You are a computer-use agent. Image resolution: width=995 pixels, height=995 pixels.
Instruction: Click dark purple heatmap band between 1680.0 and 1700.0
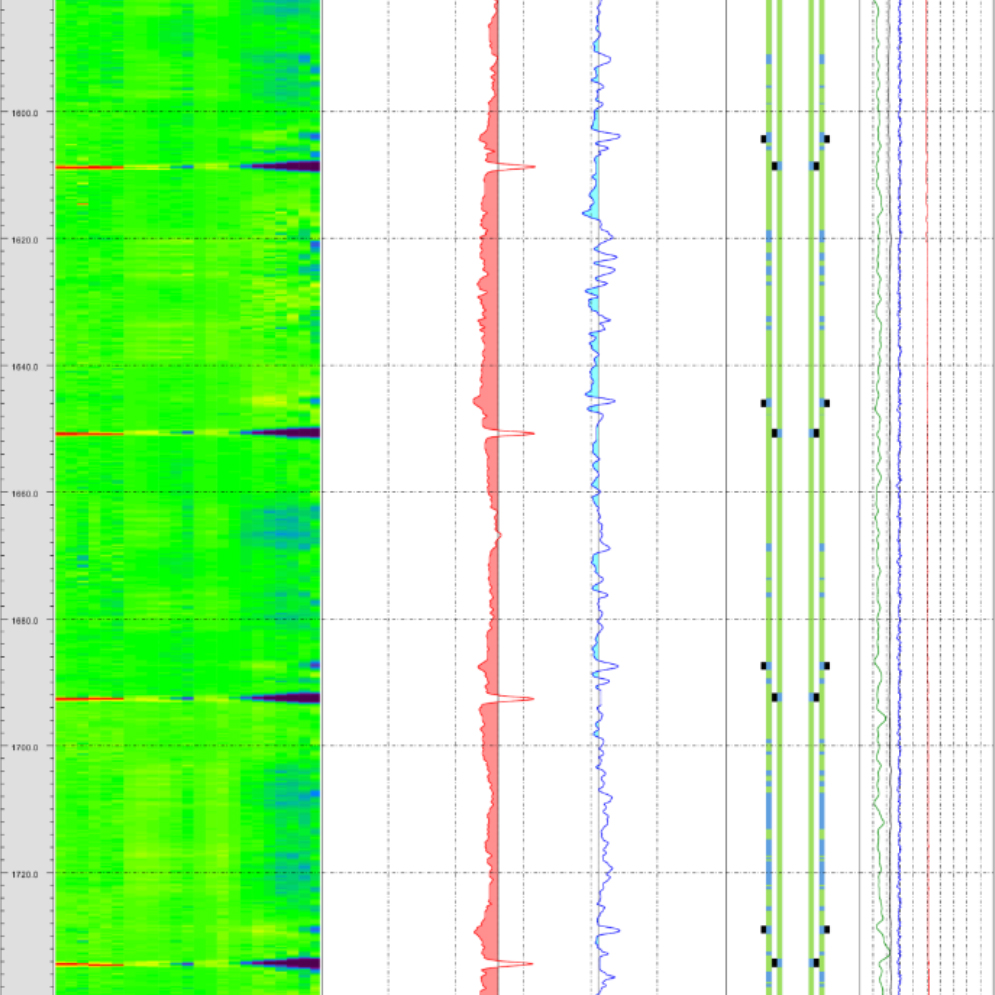point(285,698)
